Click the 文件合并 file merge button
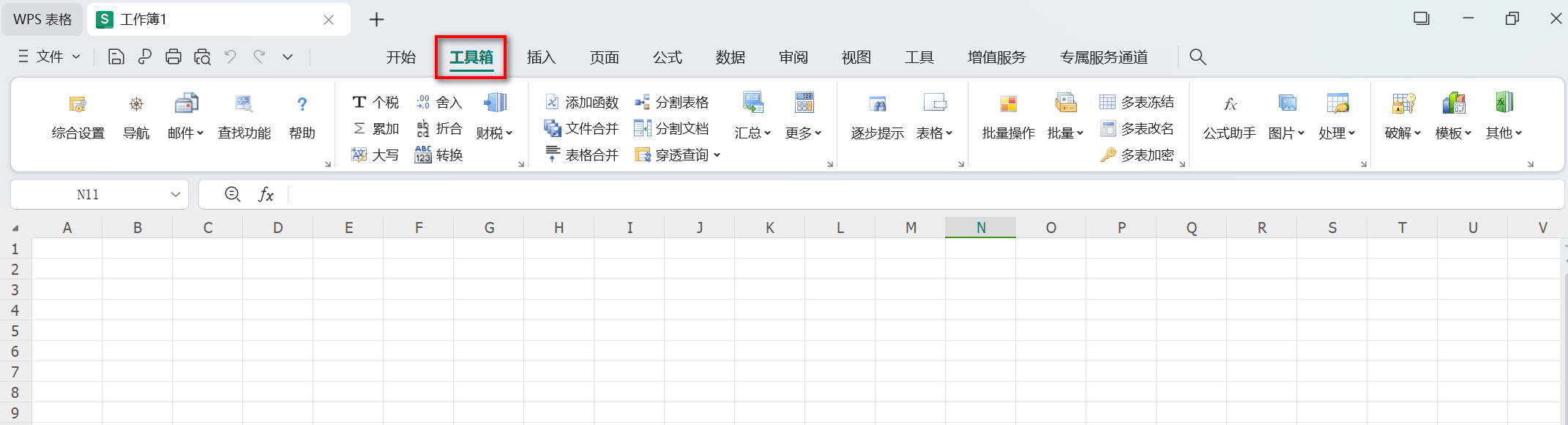This screenshot has width=1568, height=425. click(x=583, y=128)
